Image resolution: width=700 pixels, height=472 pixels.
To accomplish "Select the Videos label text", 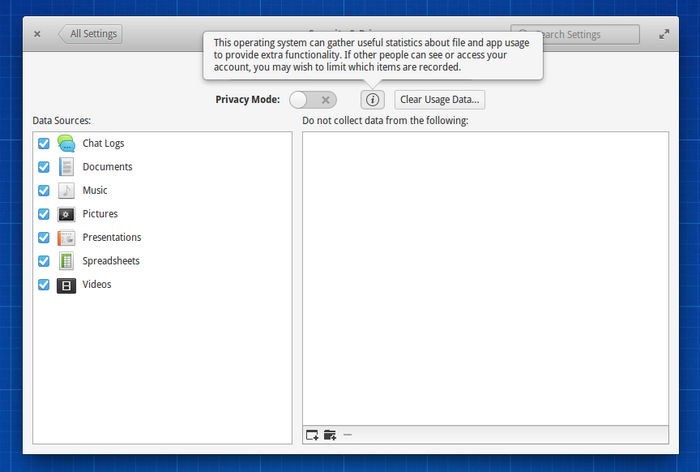I will [x=97, y=284].
